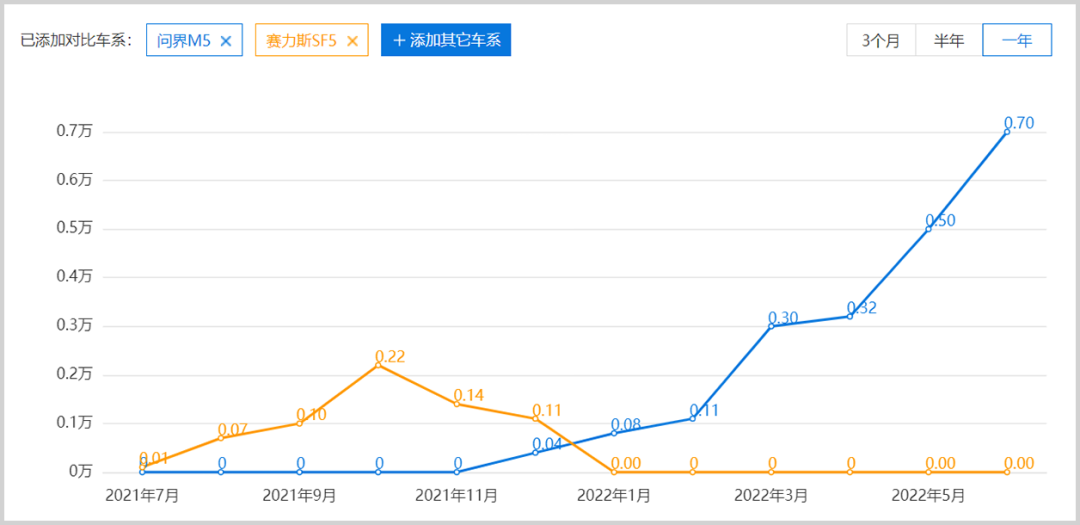Click the 2021年11月 x-axis label
The height and width of the screenshot is (525, 1080).
[456, 495]
